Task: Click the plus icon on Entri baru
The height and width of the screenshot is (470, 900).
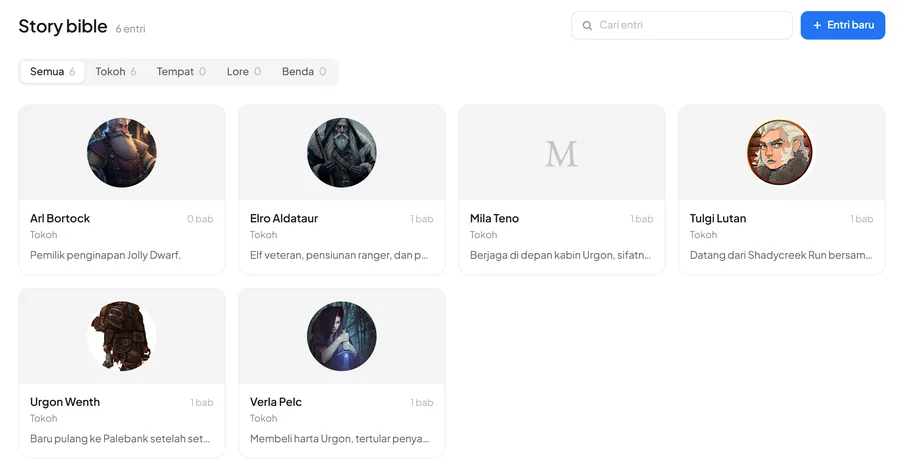Action: click(817, 25)
